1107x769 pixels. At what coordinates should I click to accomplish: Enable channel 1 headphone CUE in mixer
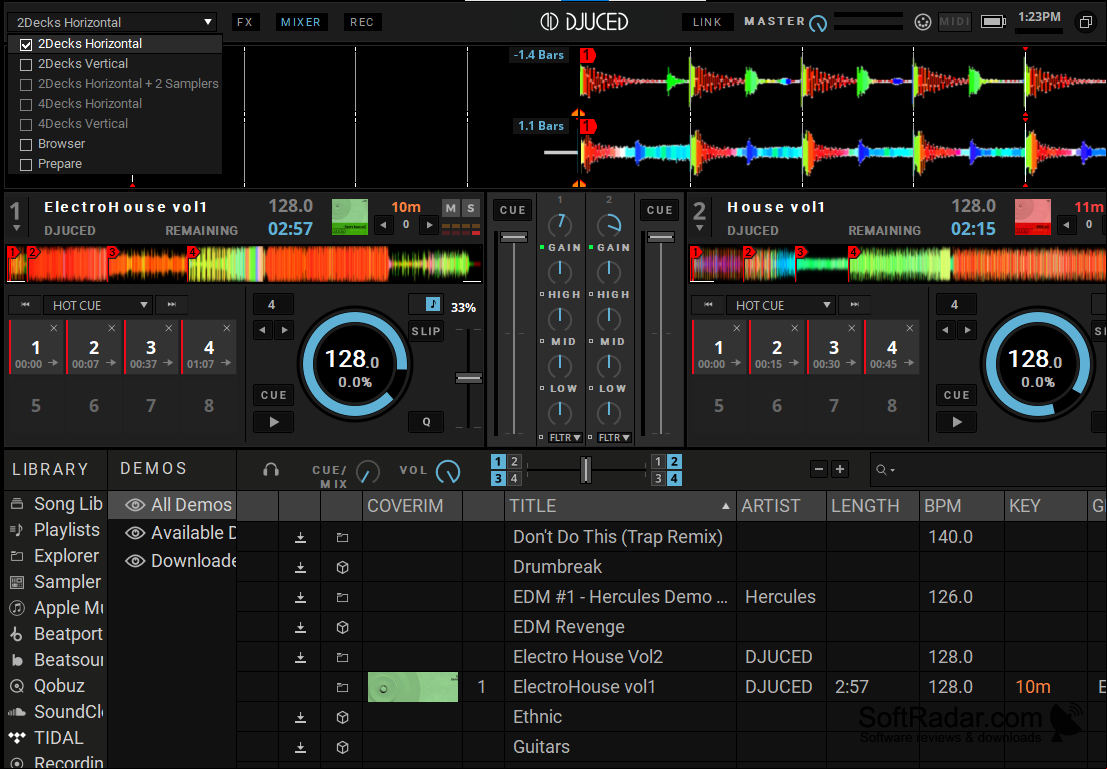click(x=513, y=210)
